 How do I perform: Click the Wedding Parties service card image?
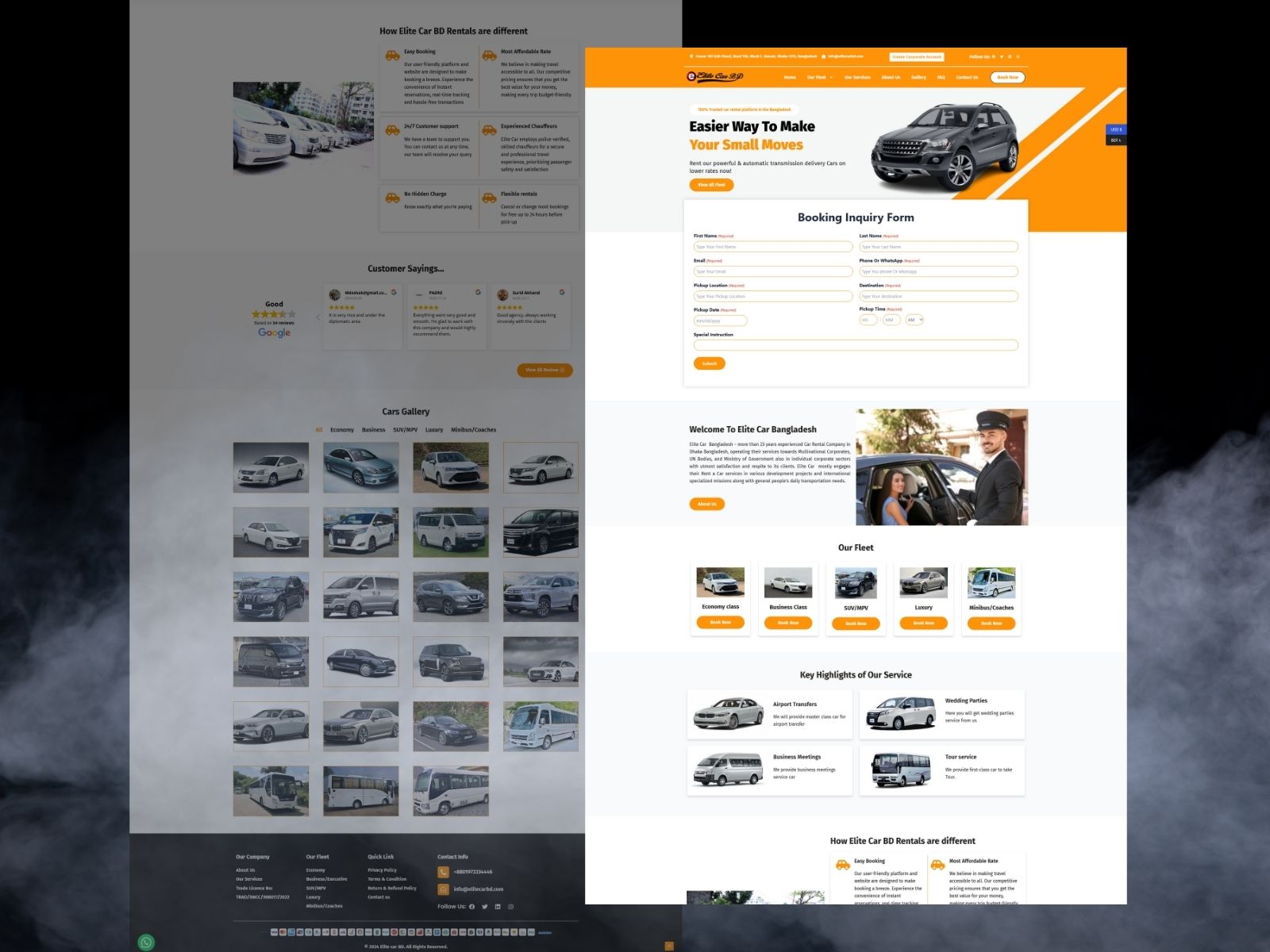pos(900,713)
